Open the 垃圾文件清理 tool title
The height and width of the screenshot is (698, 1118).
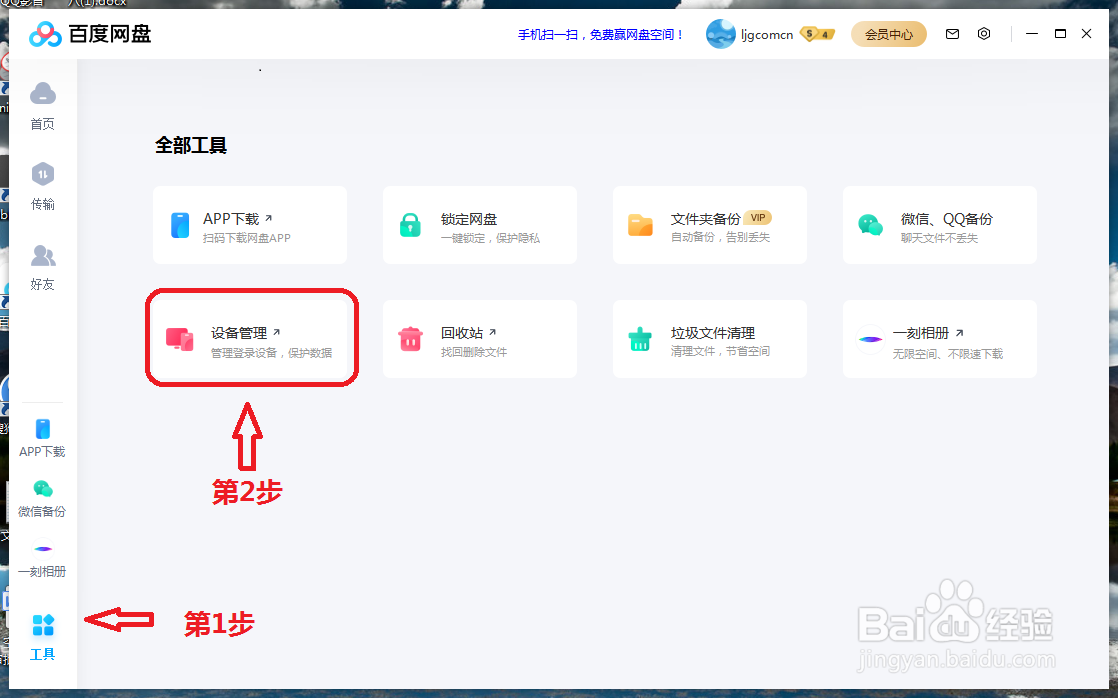click(x=712, y=333)
